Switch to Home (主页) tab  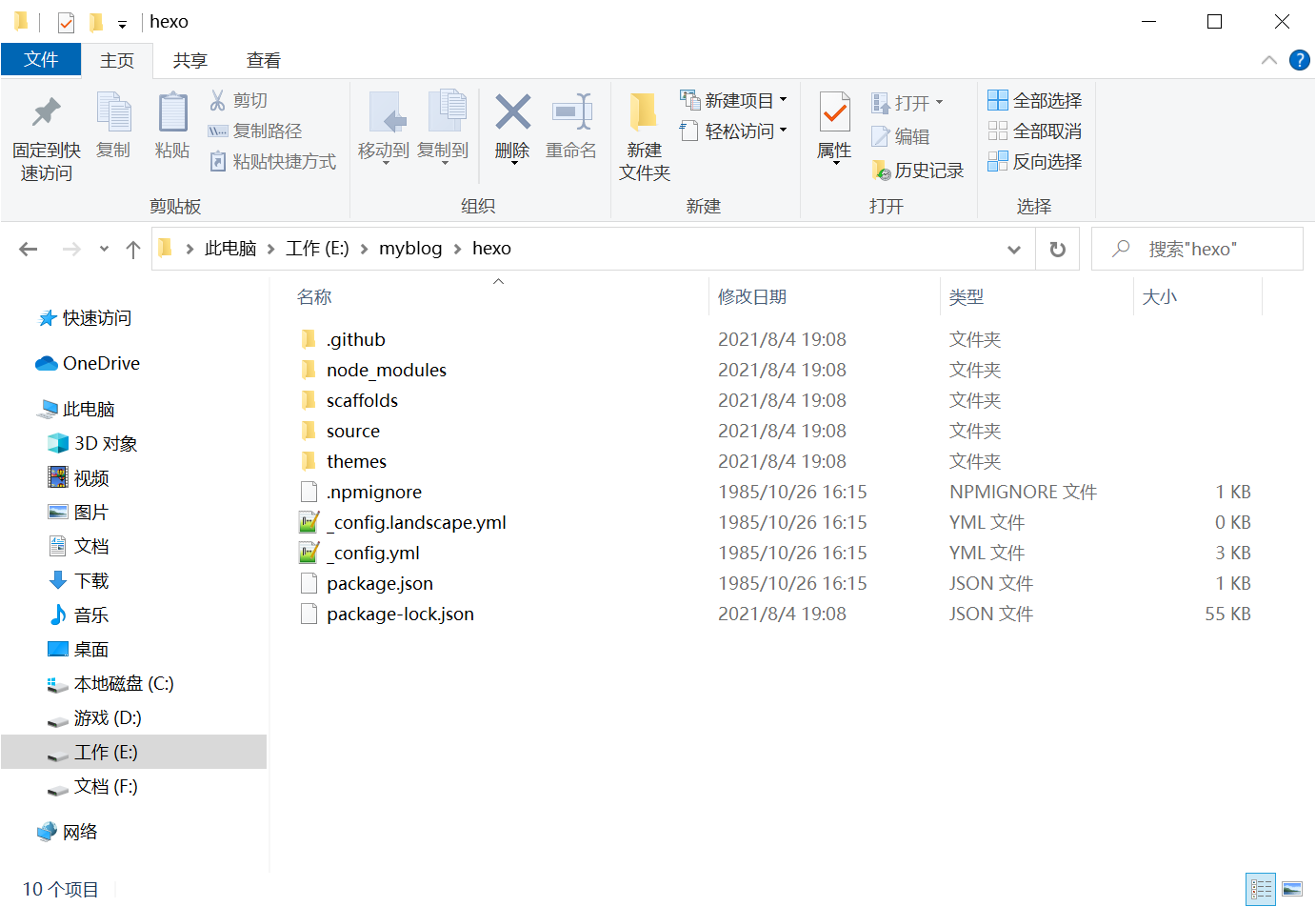point(117,60)
